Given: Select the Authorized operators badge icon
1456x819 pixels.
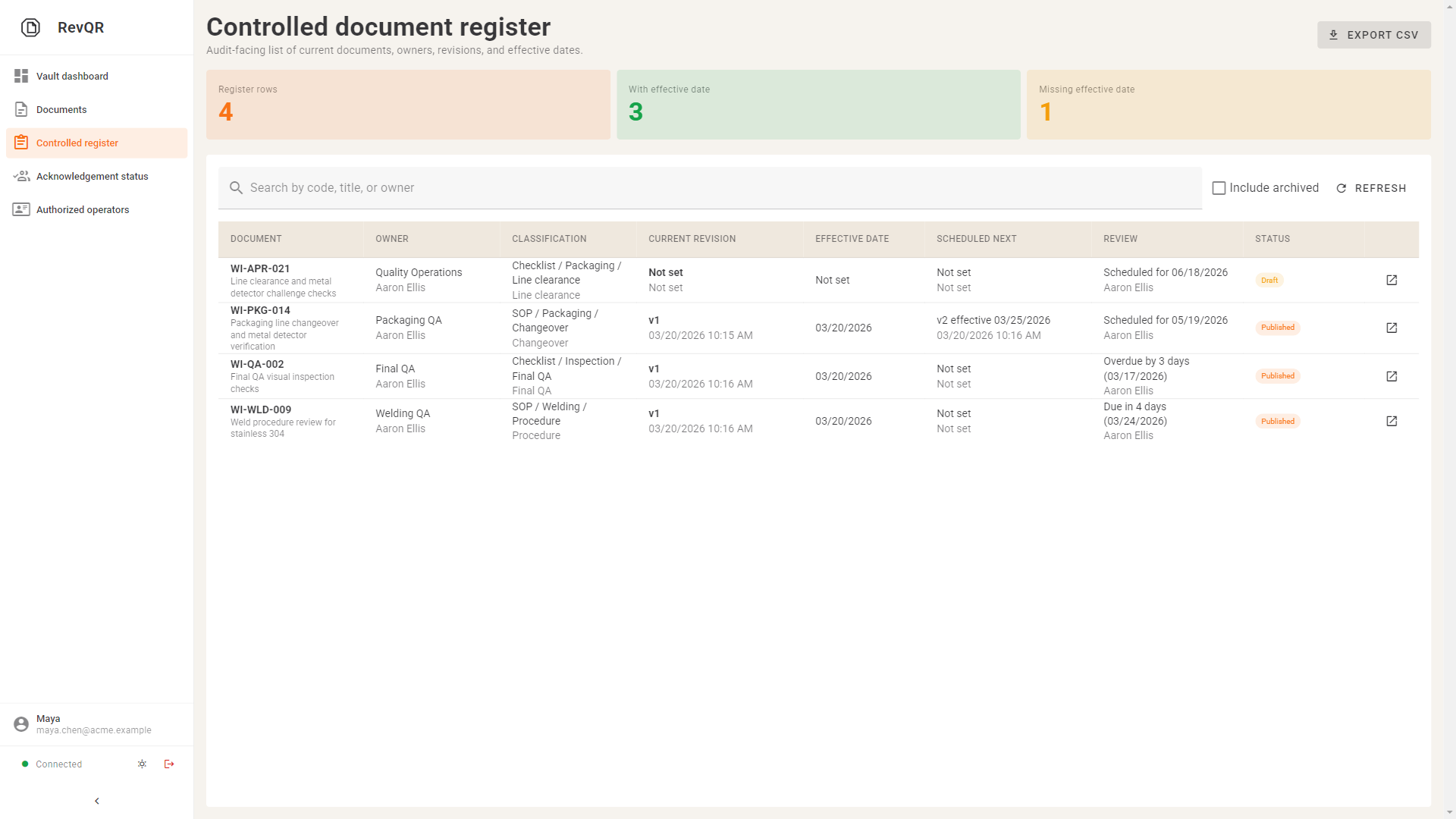Looking at the screenshot, I should click(x=21, y=209).
